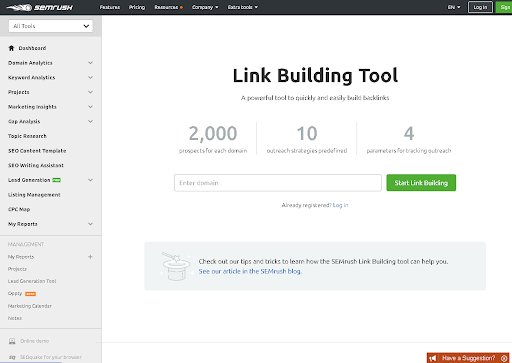Click the SEMrush logo

pyautogui.click(x=39, y=7)
